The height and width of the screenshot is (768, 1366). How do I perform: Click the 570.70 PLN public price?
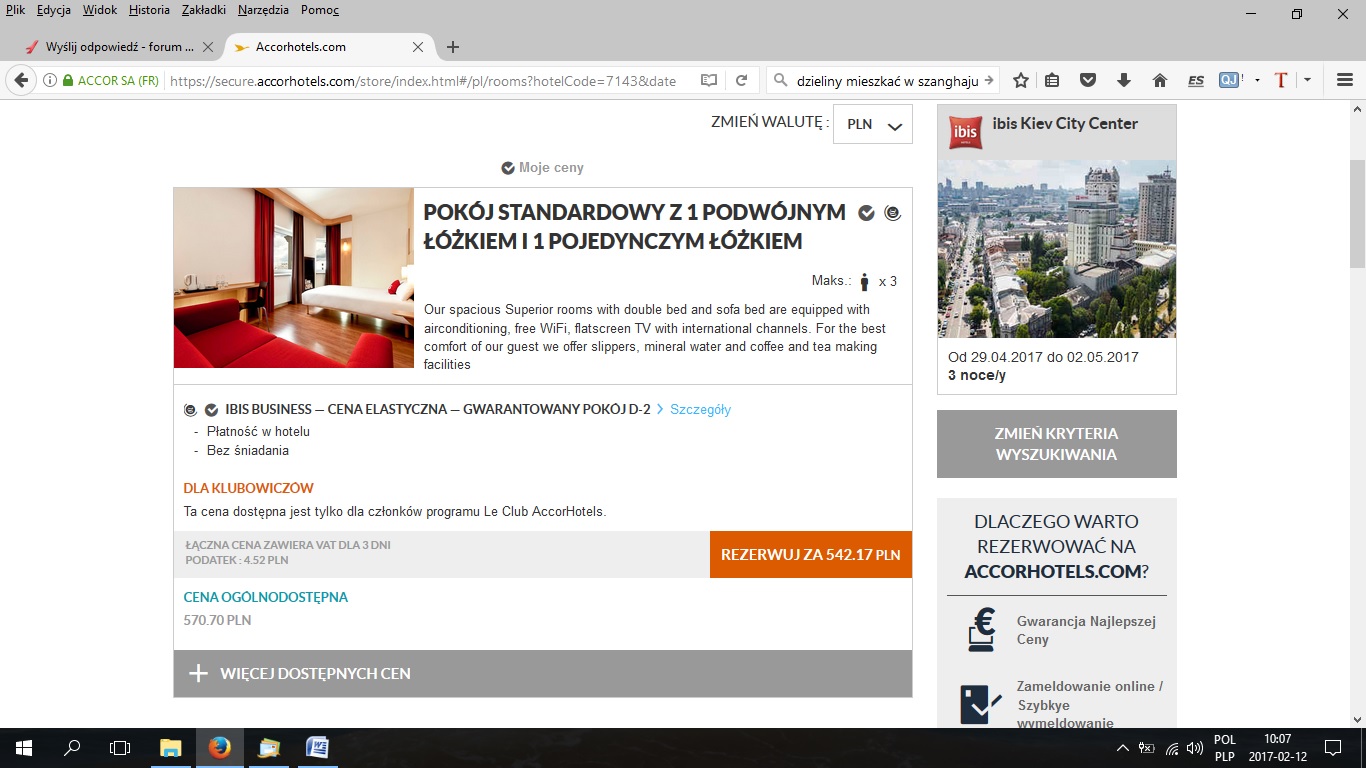[217, 620]
